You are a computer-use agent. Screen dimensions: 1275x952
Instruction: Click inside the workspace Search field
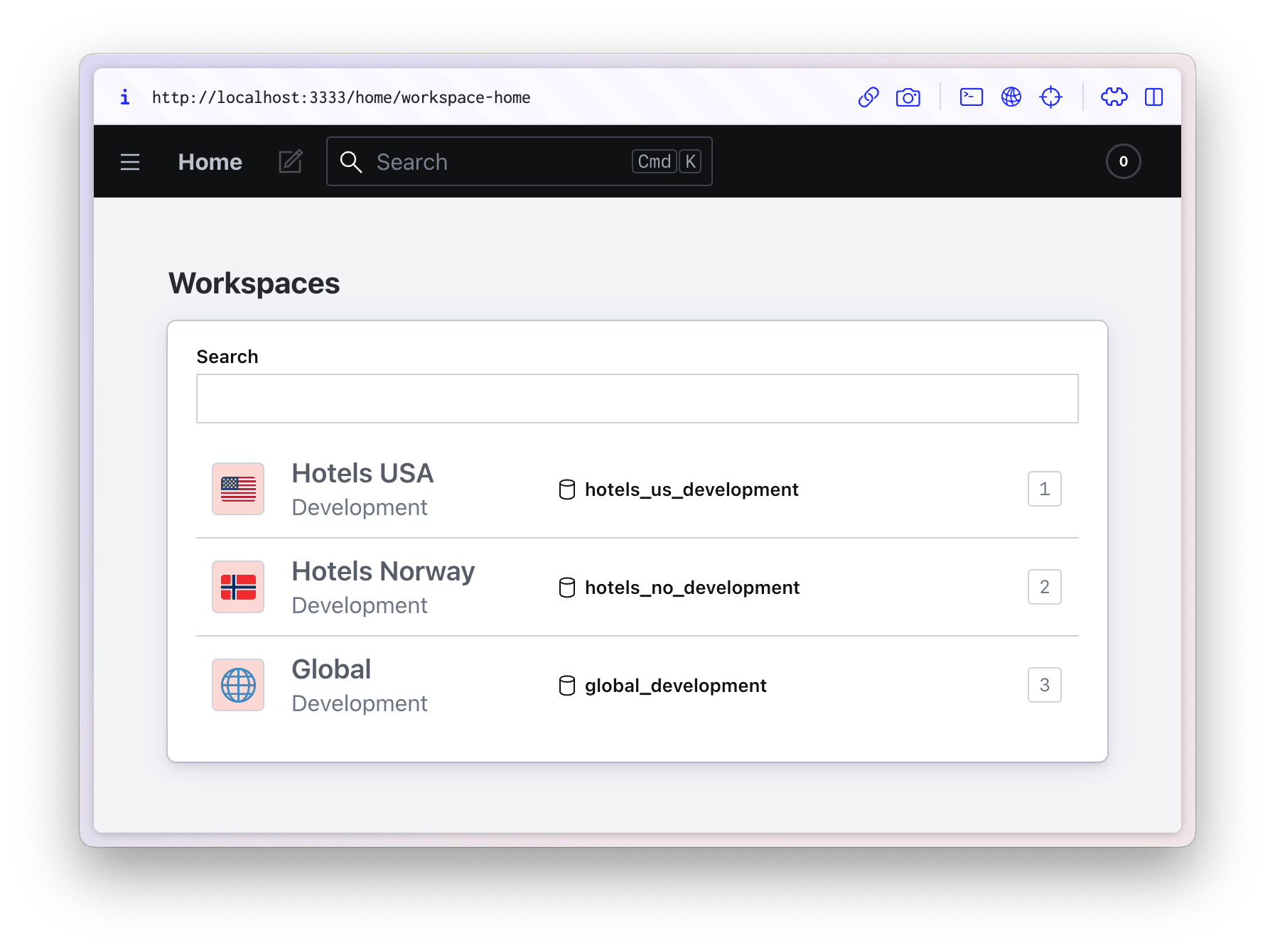pyautogui.click(x=637, y=398)
